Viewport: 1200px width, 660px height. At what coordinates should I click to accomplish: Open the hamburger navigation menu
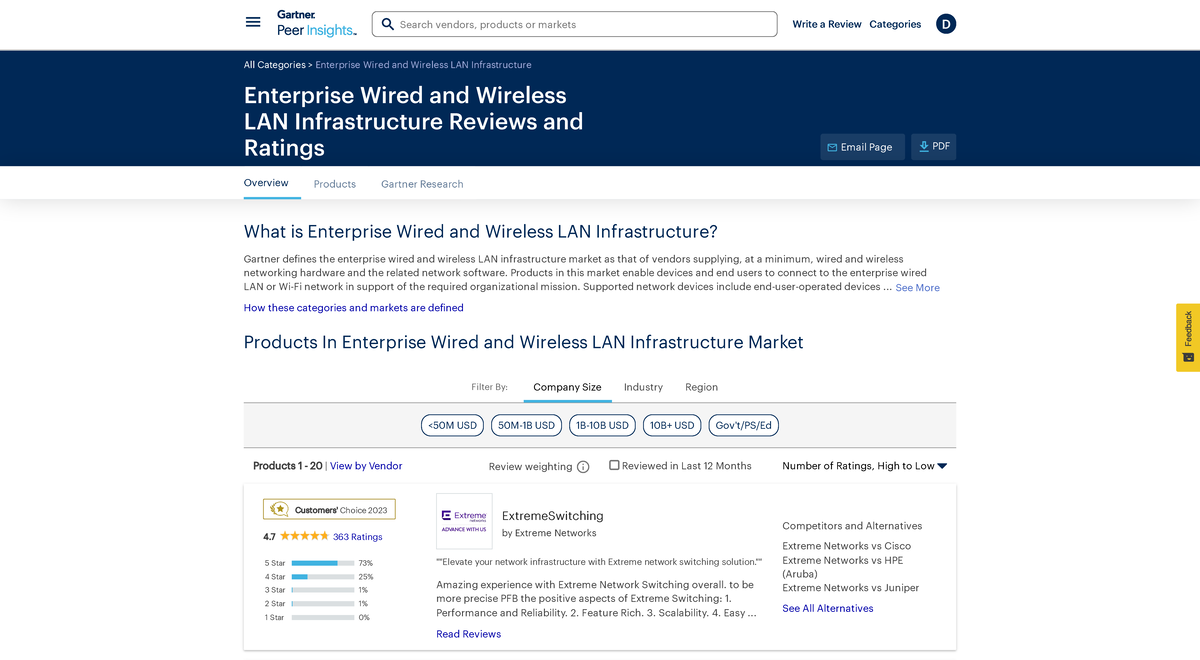[x=252, y=22]
